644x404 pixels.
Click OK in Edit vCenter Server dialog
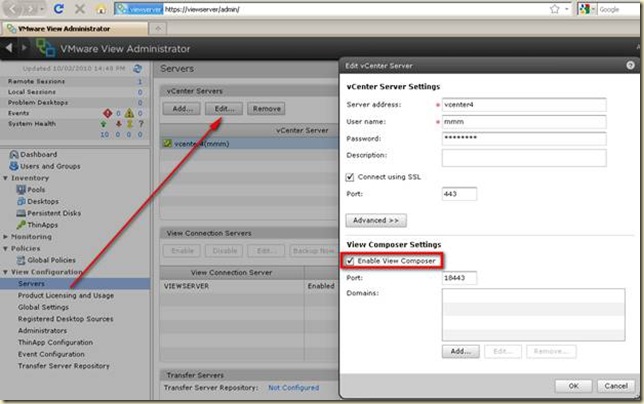(x=573, y=386)
